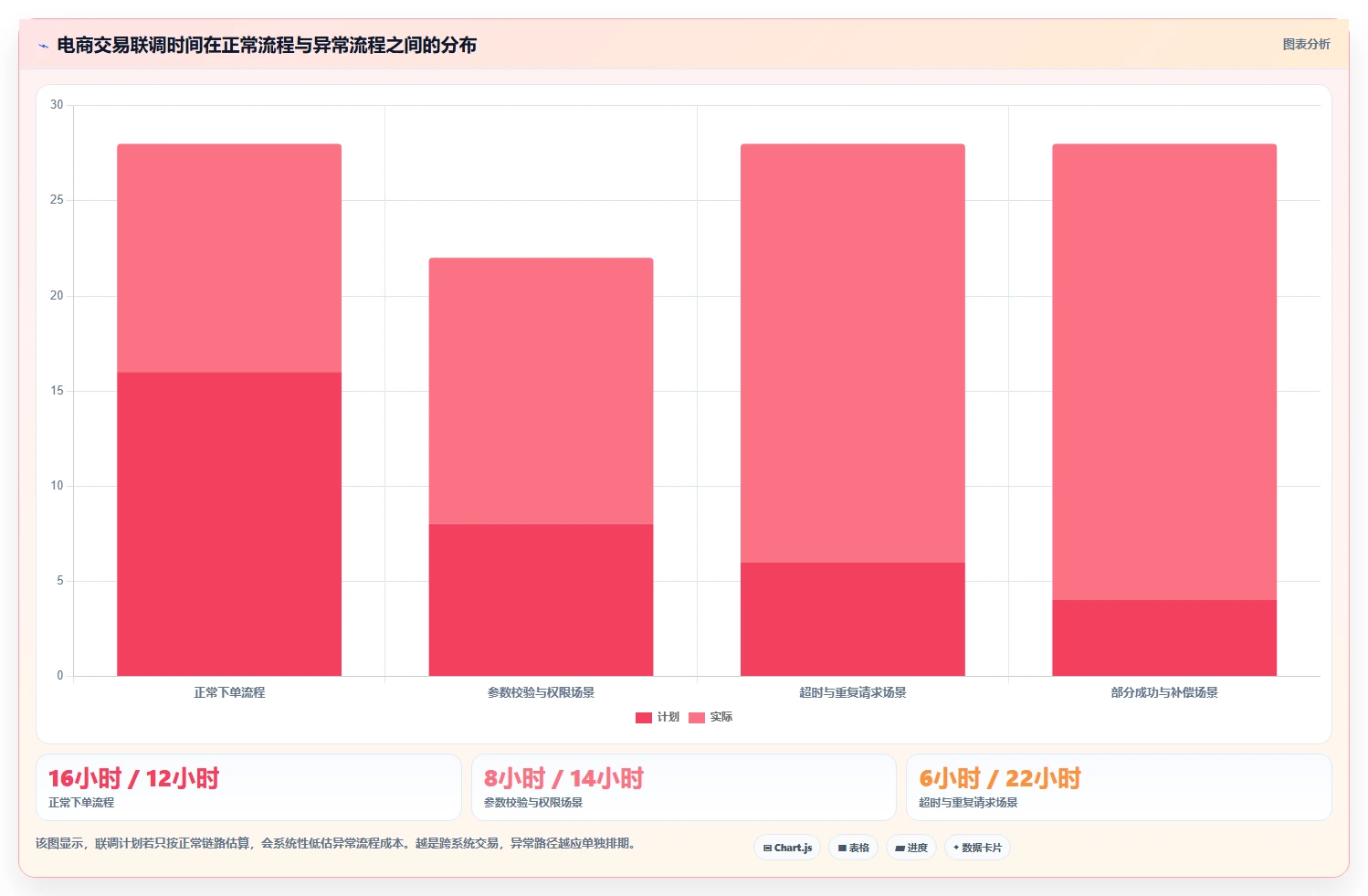Click the 图表分析 label in header

tap(1306, 44)
